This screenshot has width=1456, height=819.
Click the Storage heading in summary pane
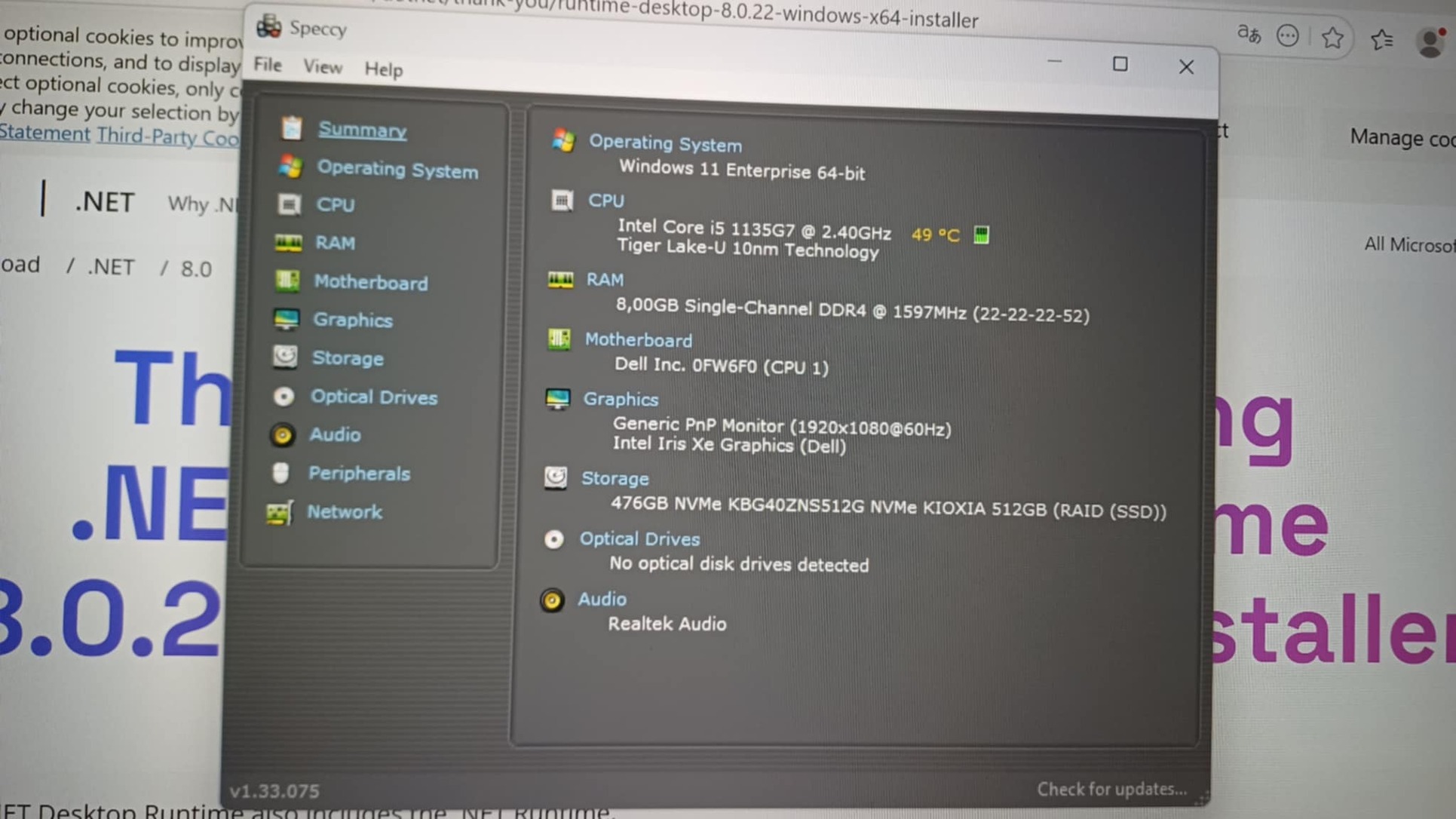pos(615,478)
